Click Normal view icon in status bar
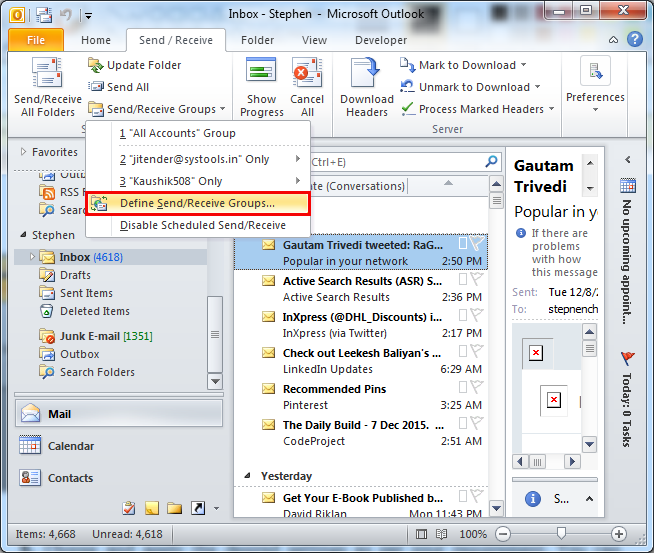The image size is (656, 553). pos(421,534)
